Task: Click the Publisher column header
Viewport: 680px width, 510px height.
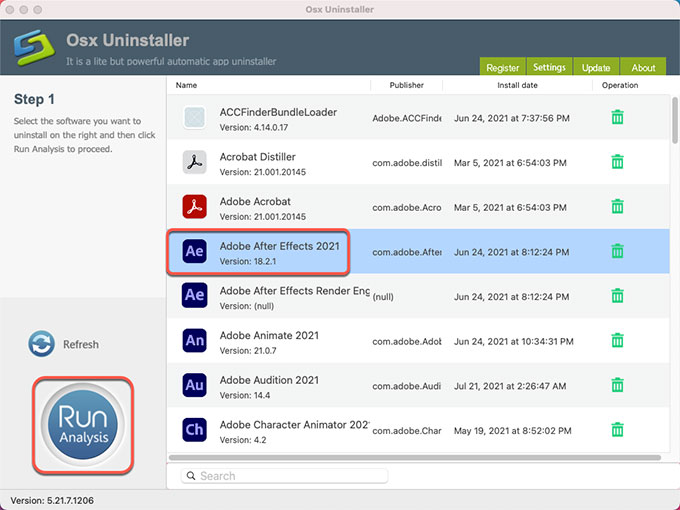Action: [x=406, y=86]
